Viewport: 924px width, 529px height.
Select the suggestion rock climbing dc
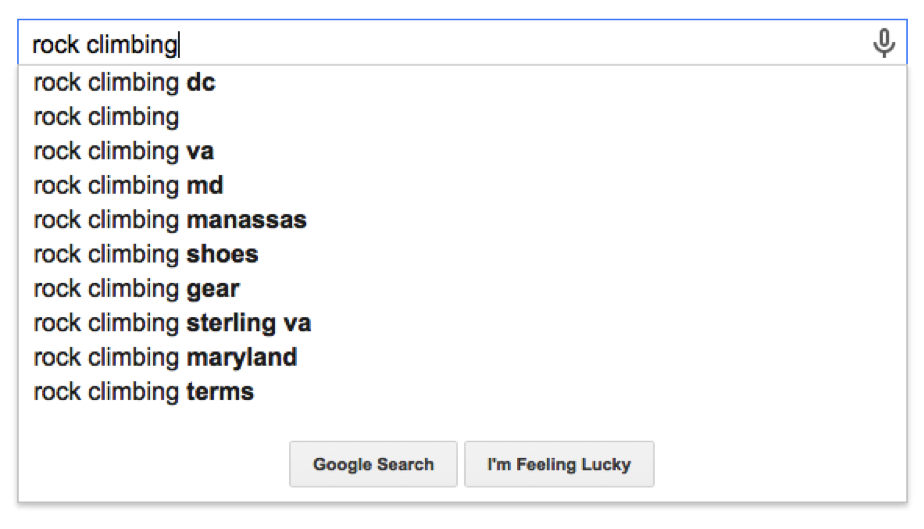(462, 82)
